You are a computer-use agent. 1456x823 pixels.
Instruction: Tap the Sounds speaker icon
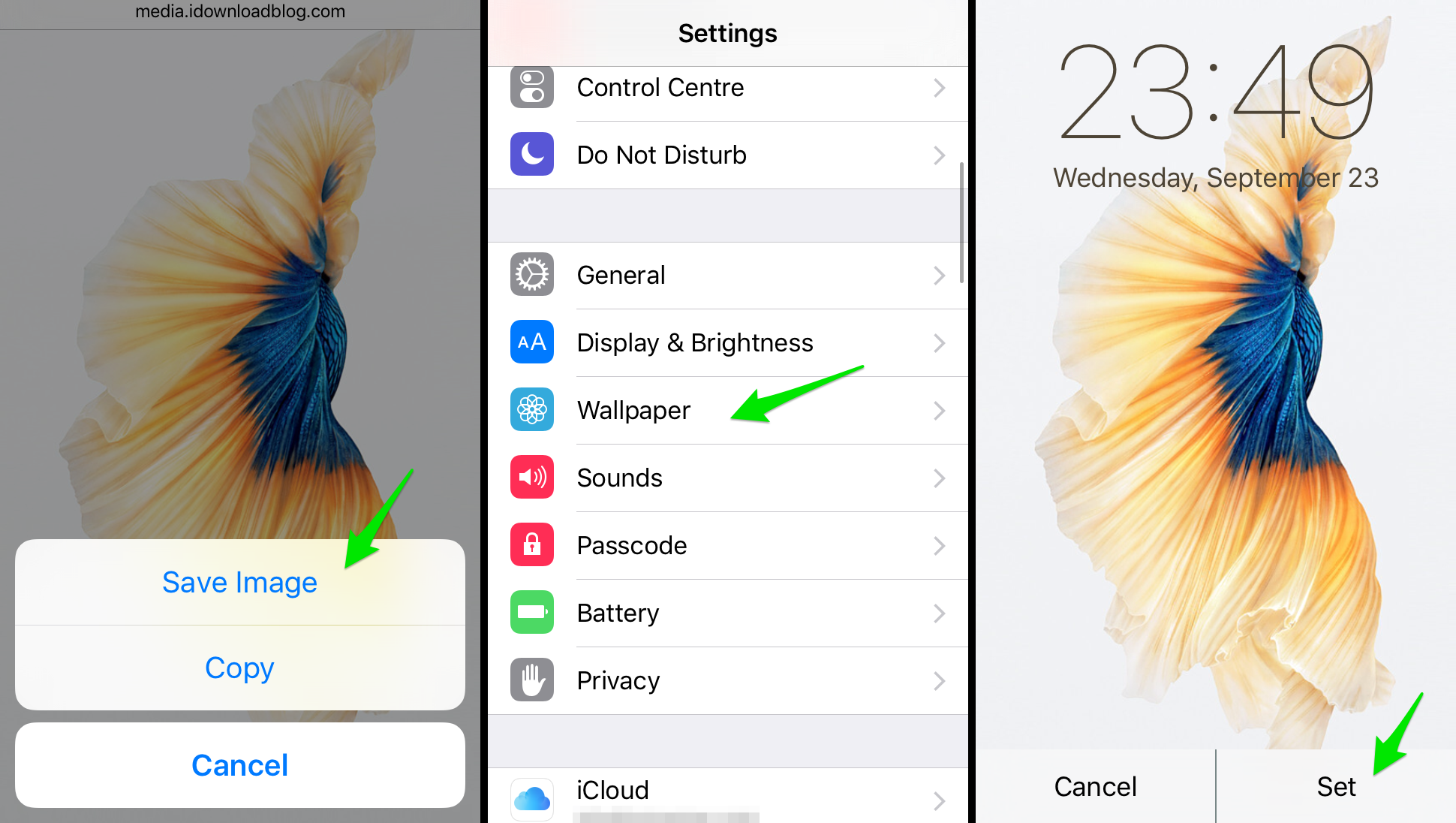coord(531,477)
